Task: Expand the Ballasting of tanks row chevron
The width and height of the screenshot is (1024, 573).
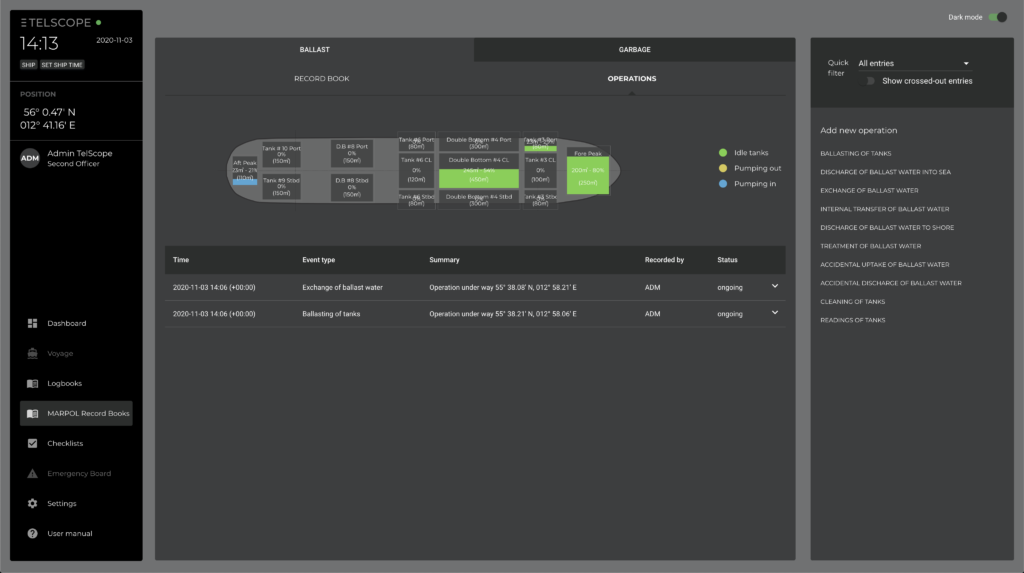Action: (775, 313)
